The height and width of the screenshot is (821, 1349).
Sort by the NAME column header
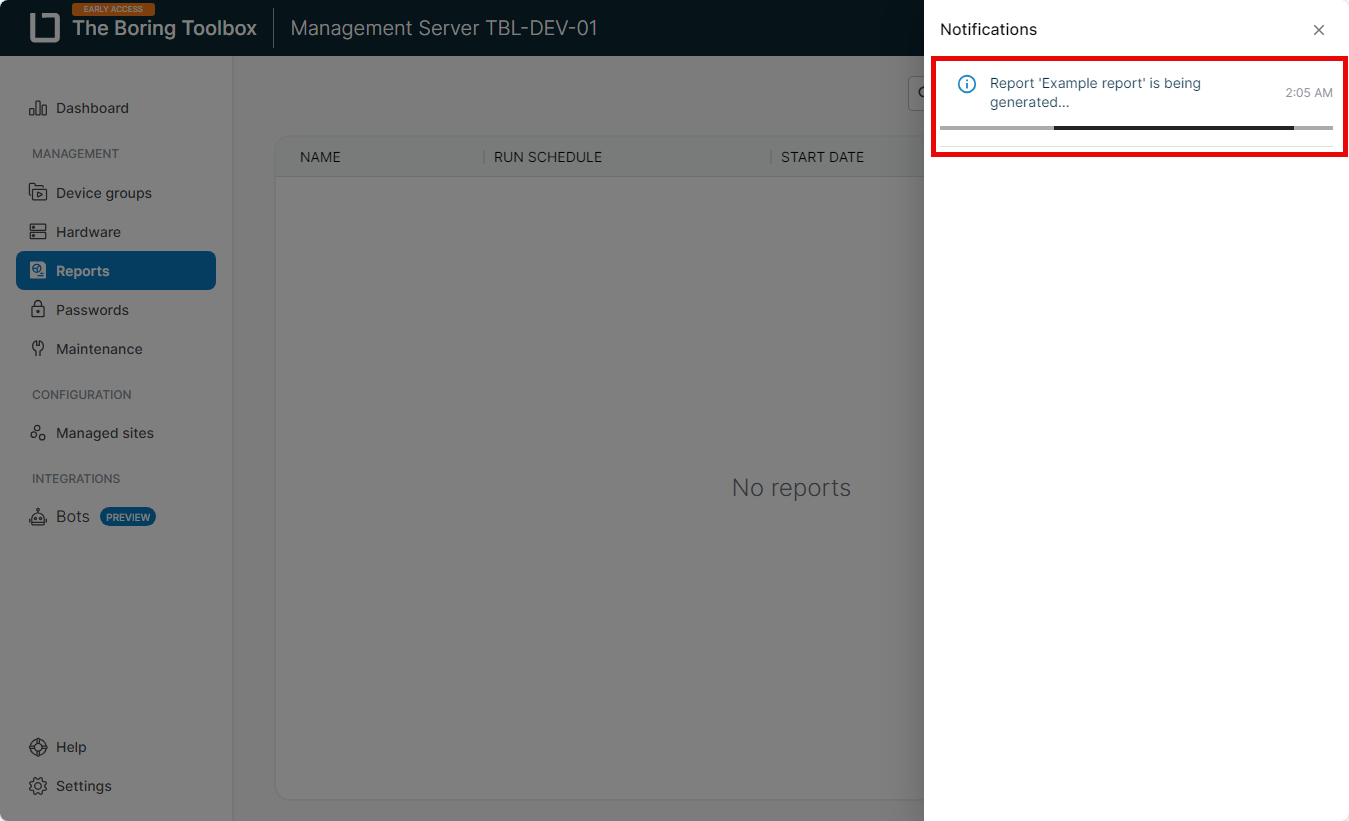coord(320,157)
